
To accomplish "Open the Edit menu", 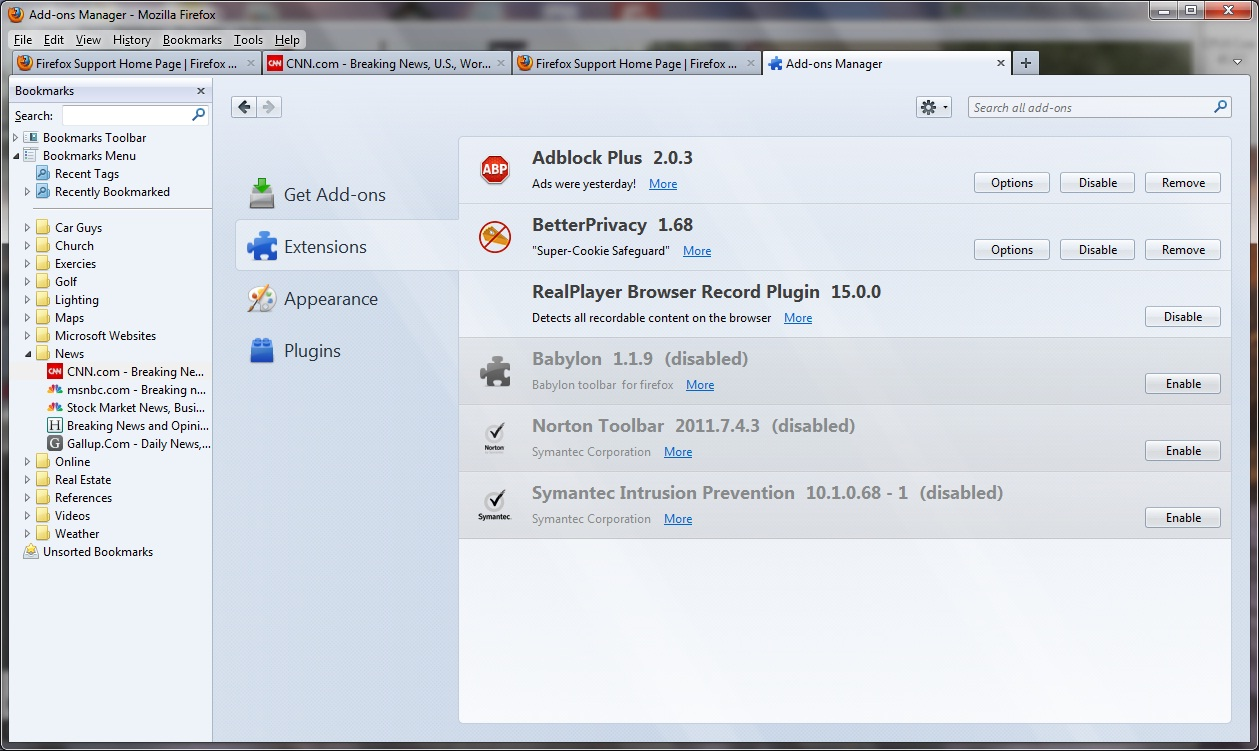I will coord(54,40).
